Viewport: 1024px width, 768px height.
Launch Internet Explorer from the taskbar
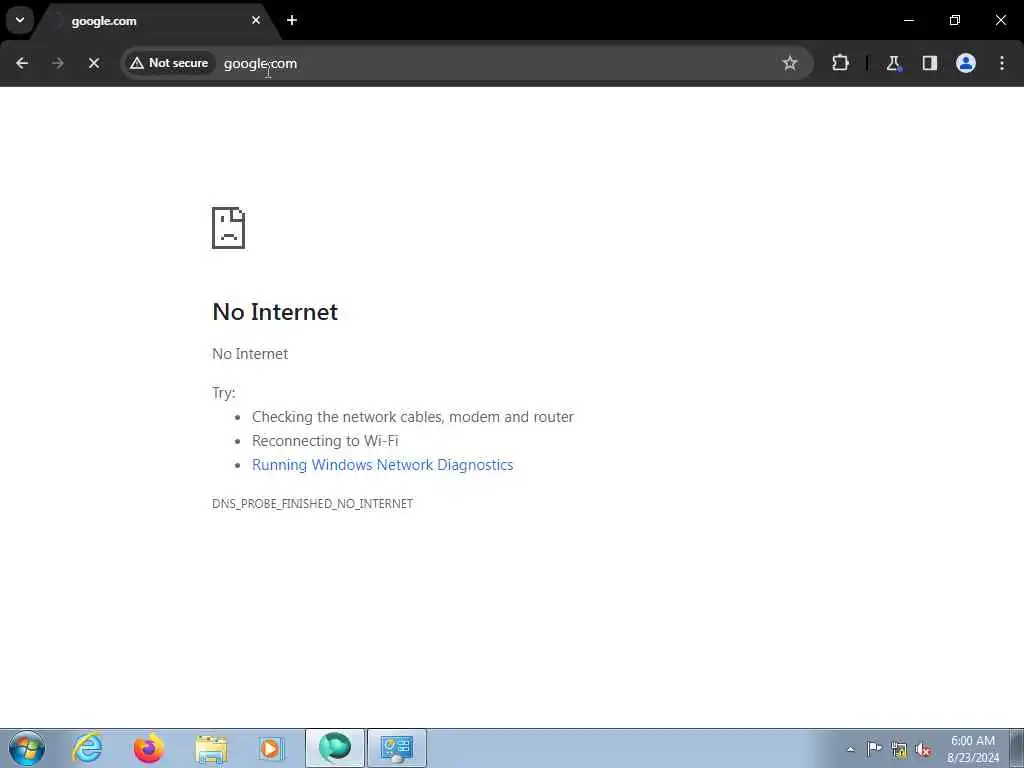tap(88, 748)
